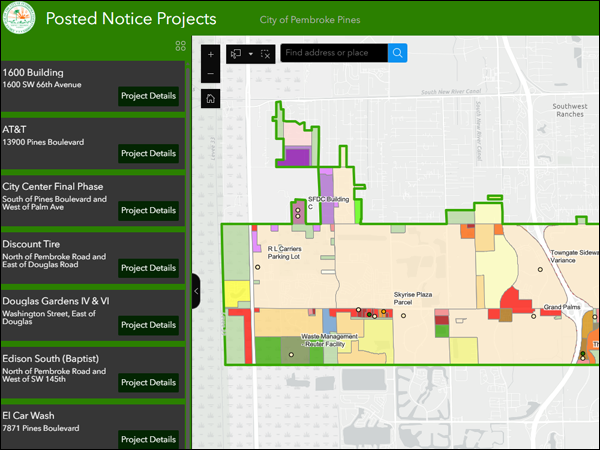Zoom out on the map
The image size is (600, 450).
tap(210, 74)
